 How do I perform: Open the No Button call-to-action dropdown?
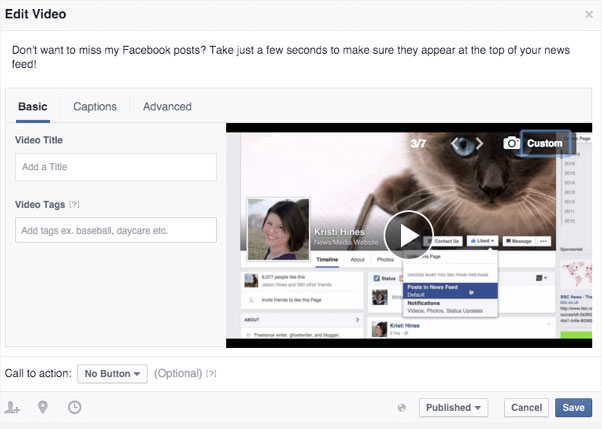(x=112, y=374)
